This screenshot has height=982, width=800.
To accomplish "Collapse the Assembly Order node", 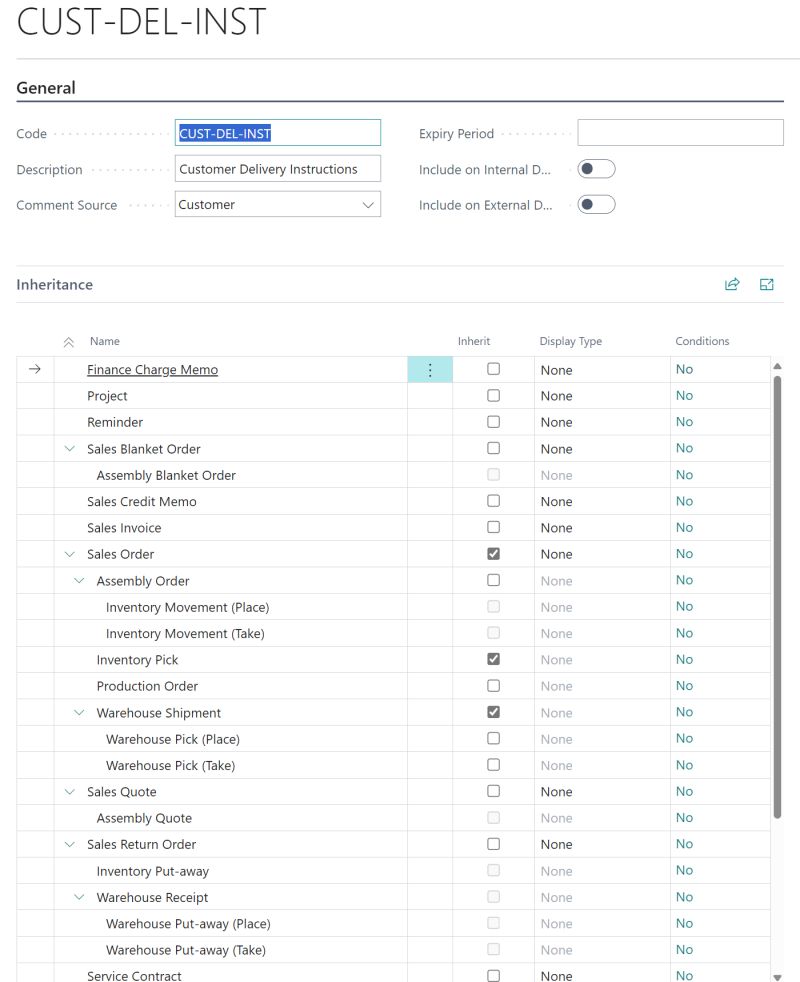I will point(79,580).
